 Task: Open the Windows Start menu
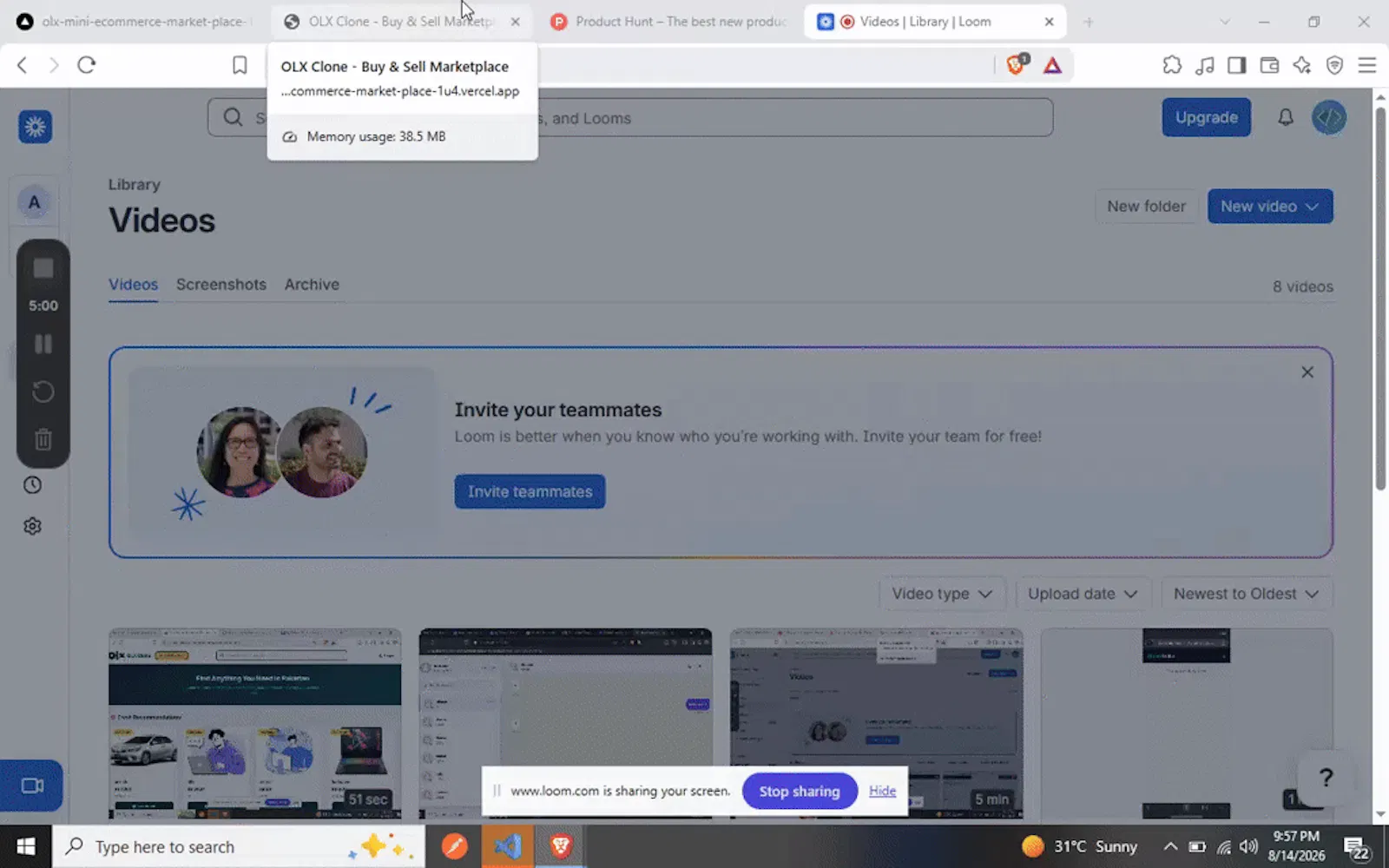[25, 846]
